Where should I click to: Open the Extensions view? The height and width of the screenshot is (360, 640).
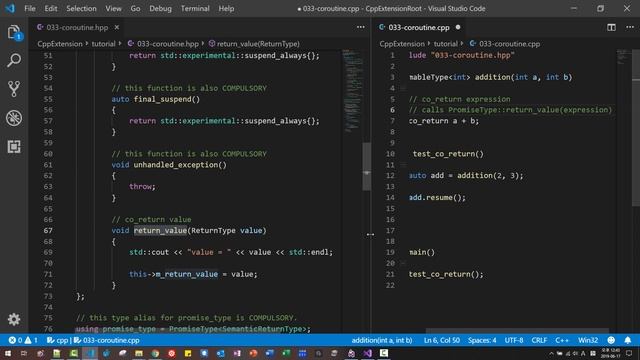point(14,147)
